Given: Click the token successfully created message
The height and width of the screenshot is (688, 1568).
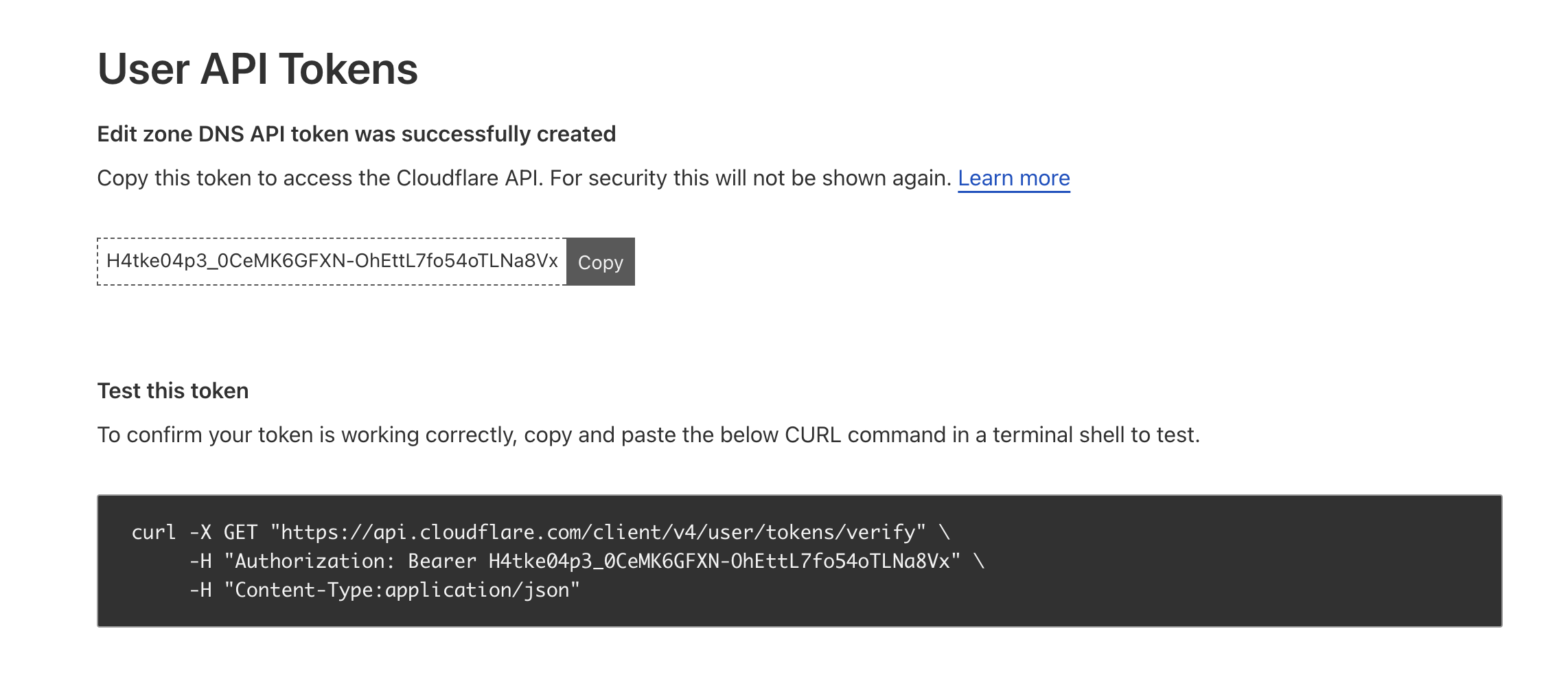Looking at the screenshot, I should click(x=356, y=134).
